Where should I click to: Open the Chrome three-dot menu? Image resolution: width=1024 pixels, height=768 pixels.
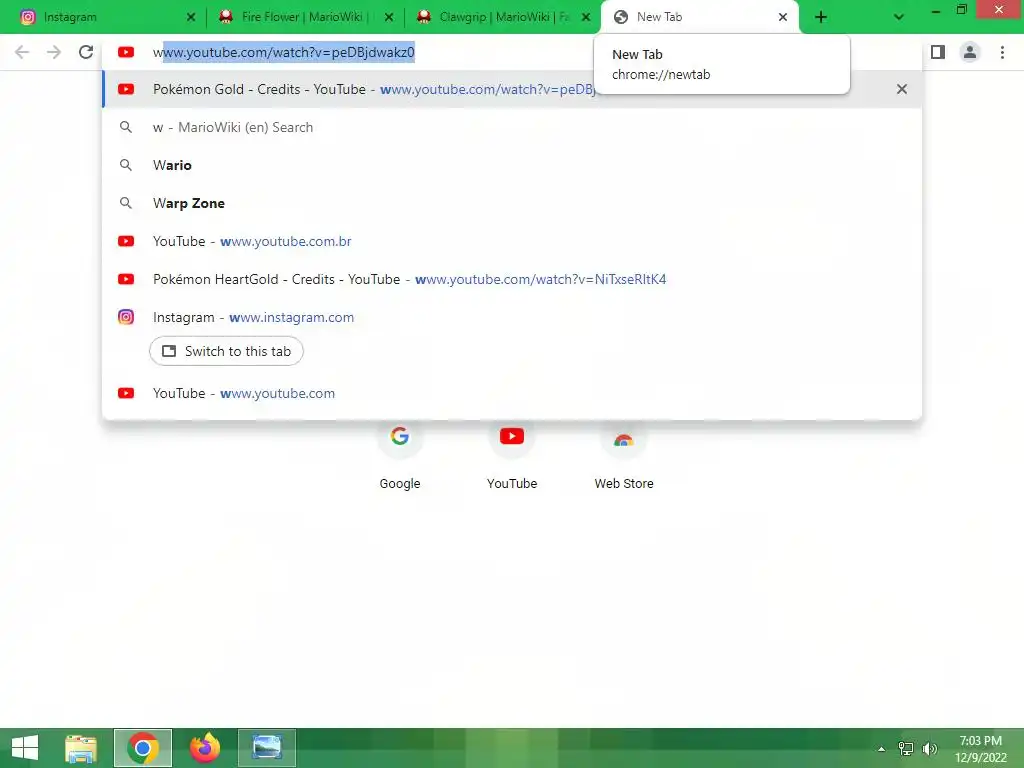tap(1002, 52)
